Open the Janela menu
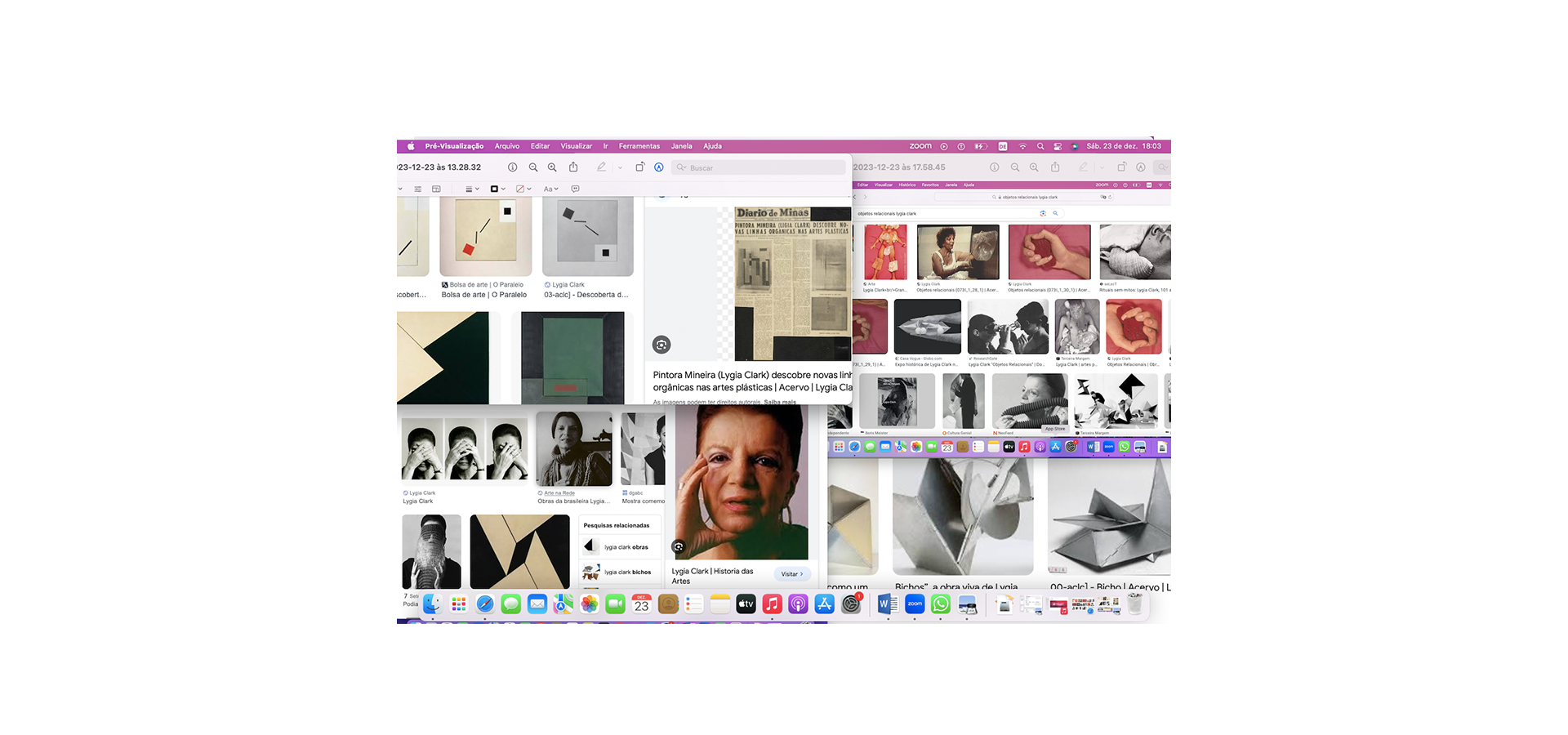 coord(681,146)
